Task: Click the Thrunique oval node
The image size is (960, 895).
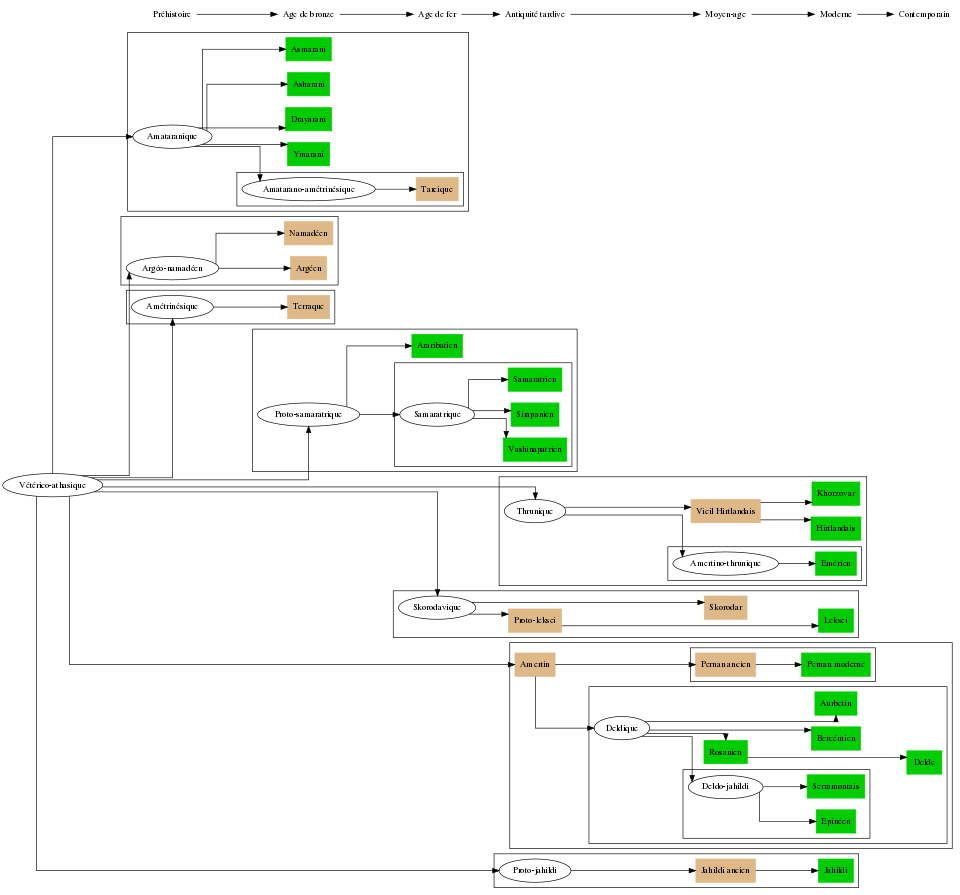Action: pyautogui.click(x=535, y=511)
